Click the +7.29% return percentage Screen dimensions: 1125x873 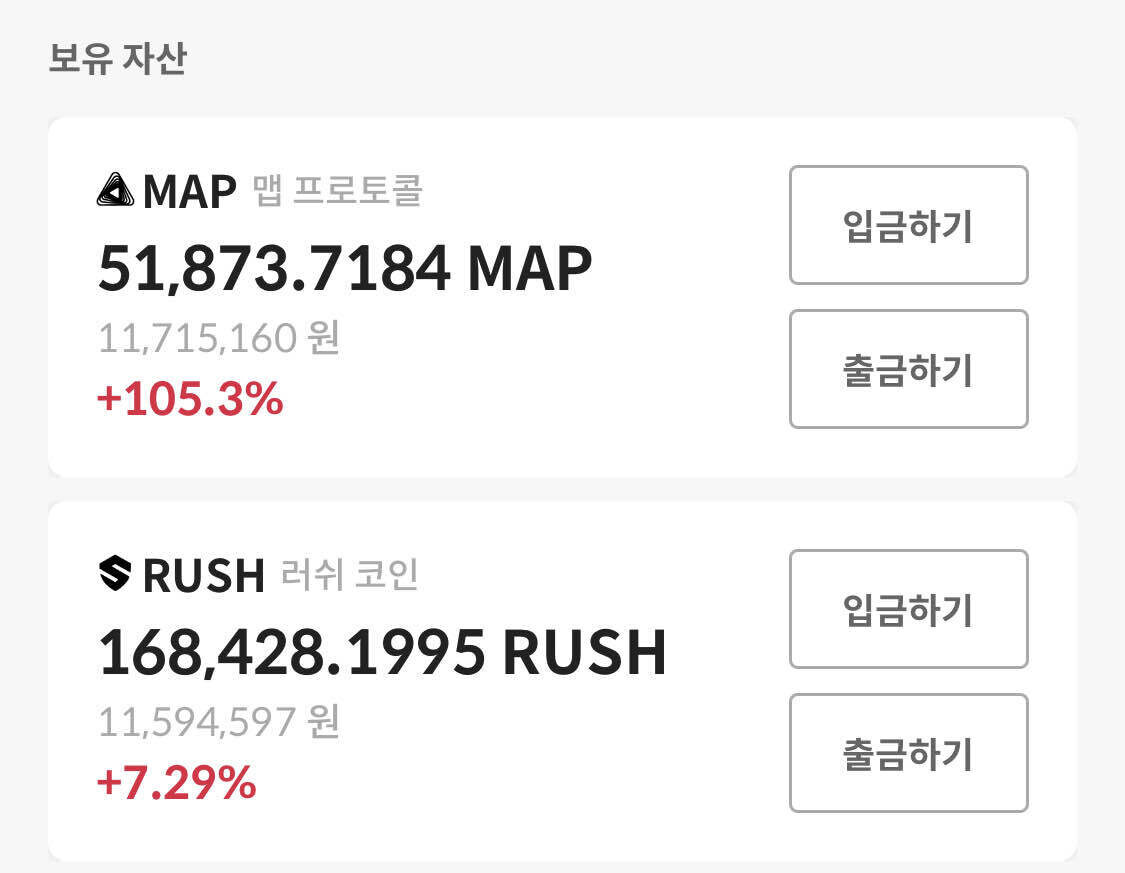click(x=176, y=782)
